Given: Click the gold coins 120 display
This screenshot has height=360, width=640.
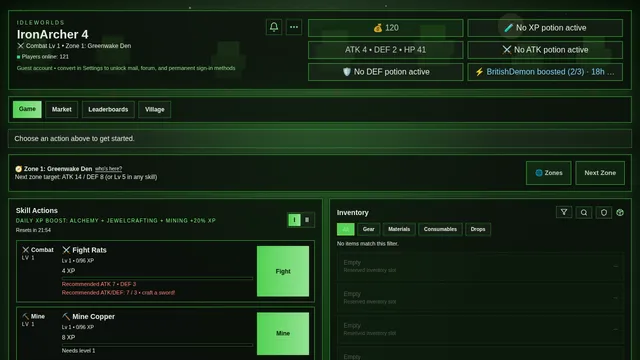Looking at the screenshot, I should 386,28.
